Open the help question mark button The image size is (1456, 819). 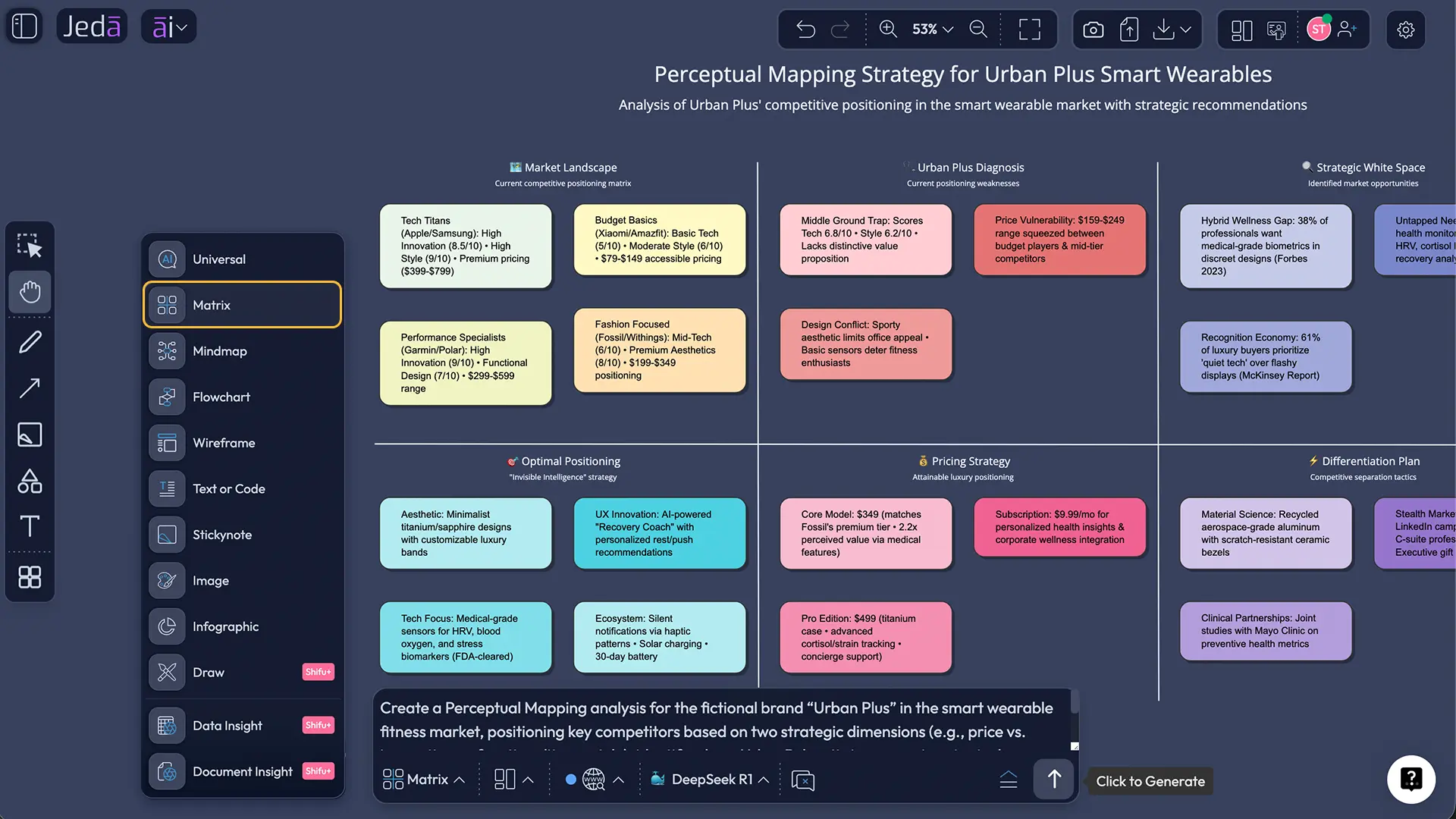[1411, 779]
